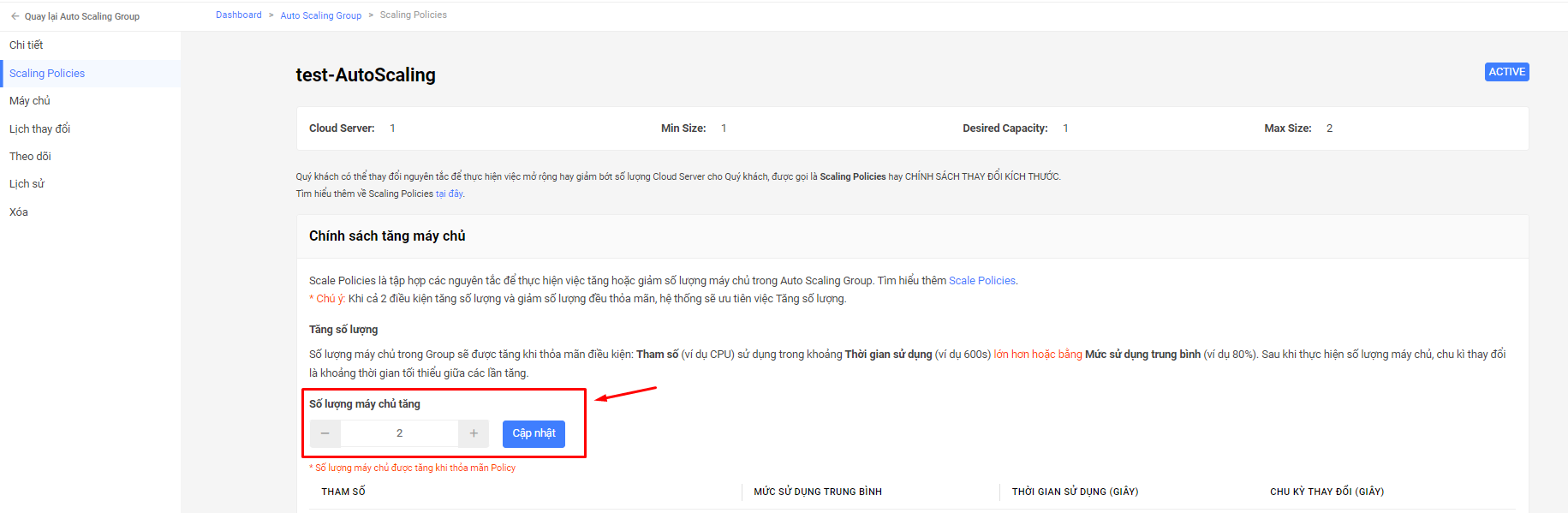Click the ACTIVE status badge
Screen dimensions: 1568x513
[1506, 72]
